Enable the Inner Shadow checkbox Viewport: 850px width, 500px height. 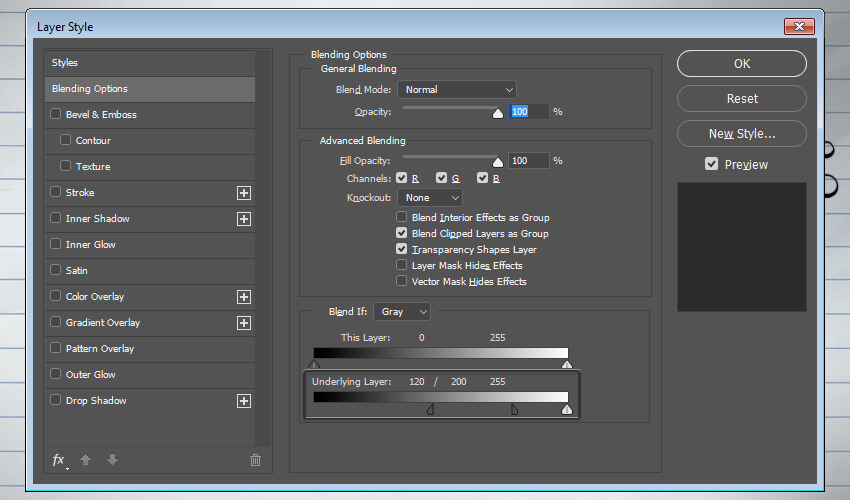(55, 218)
